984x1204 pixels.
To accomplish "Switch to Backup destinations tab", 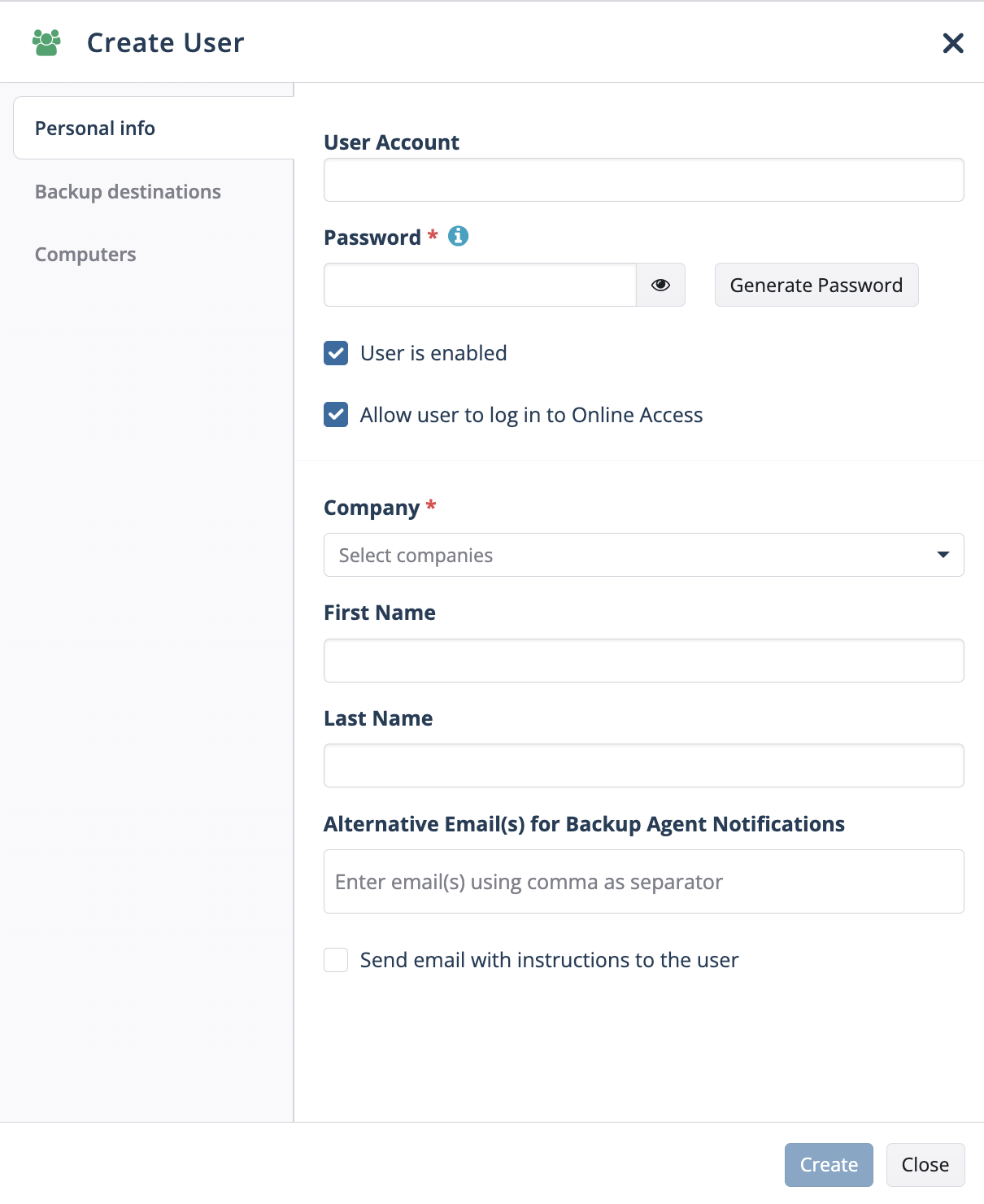I will click(x=128, y=192).
